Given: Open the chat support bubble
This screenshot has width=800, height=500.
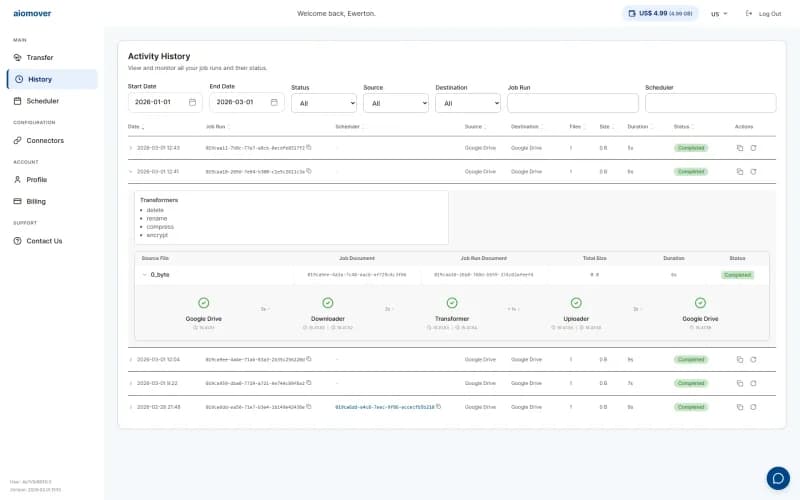Looking at the screenshot, I should click(778, 478).
